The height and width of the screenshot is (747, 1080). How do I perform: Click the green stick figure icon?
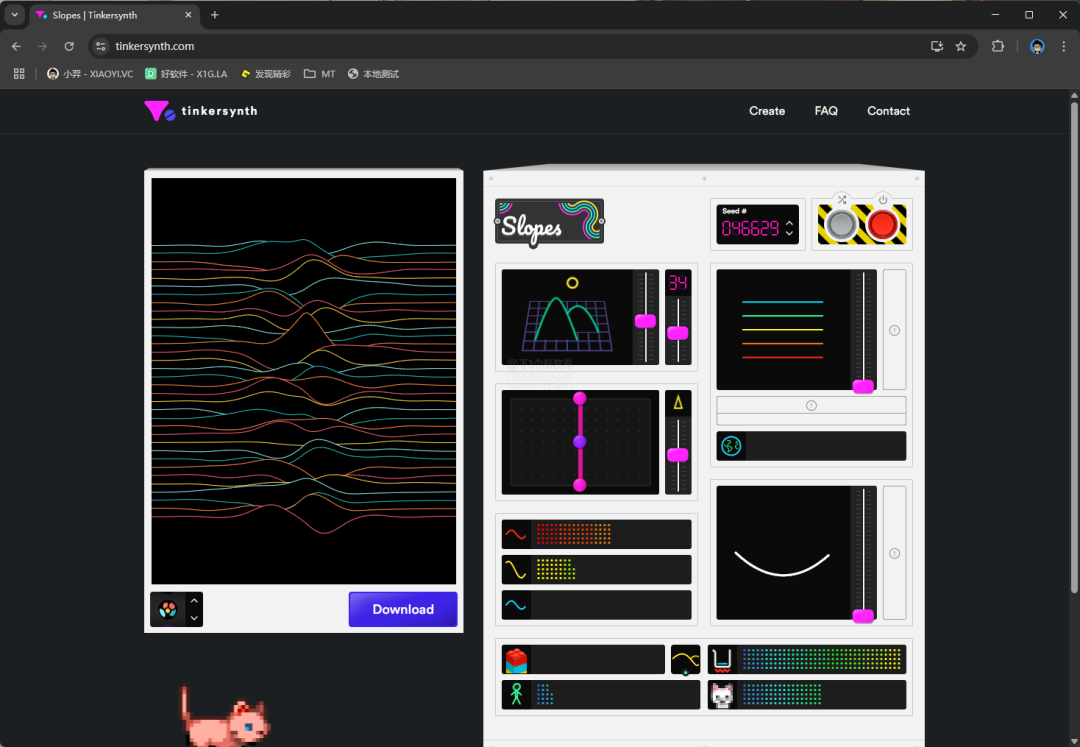click(x=516, y=695)
